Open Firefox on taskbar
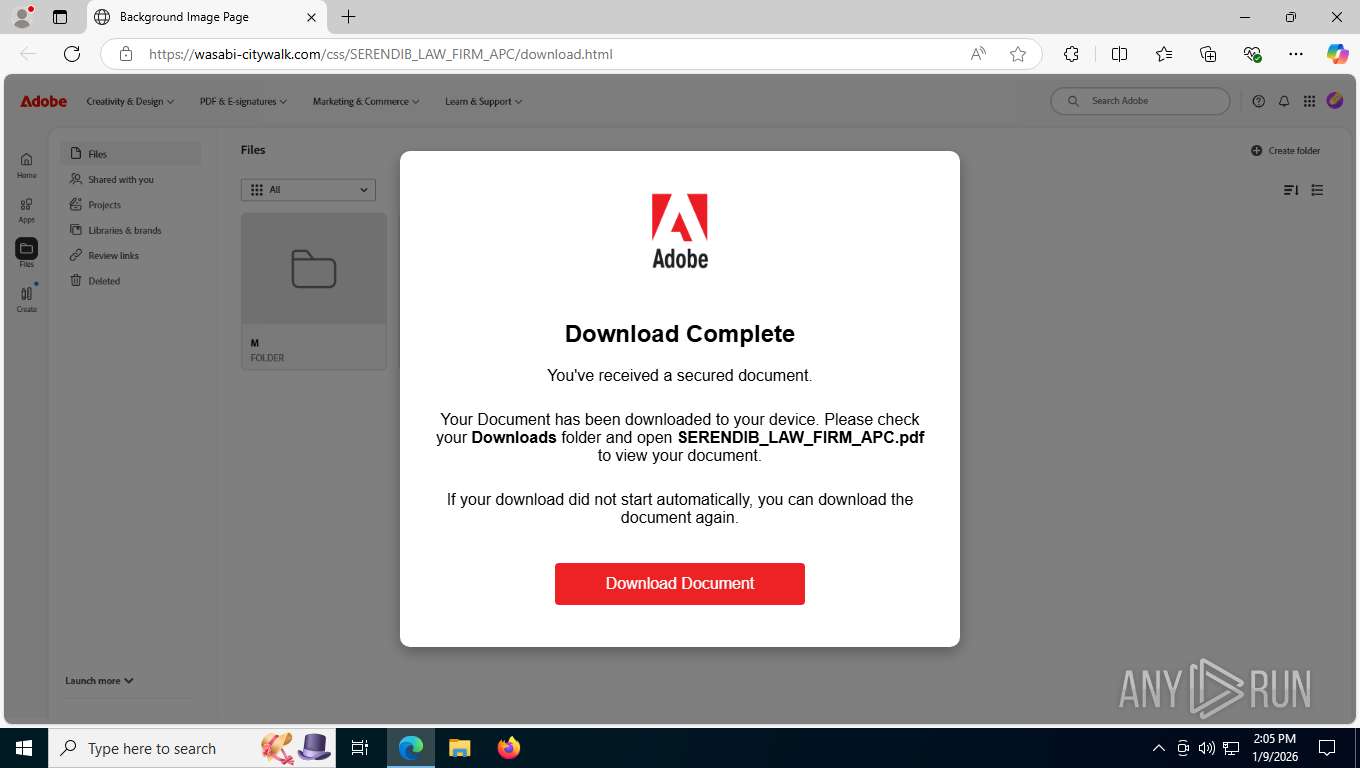1360x768 pixels. point(508,748)
